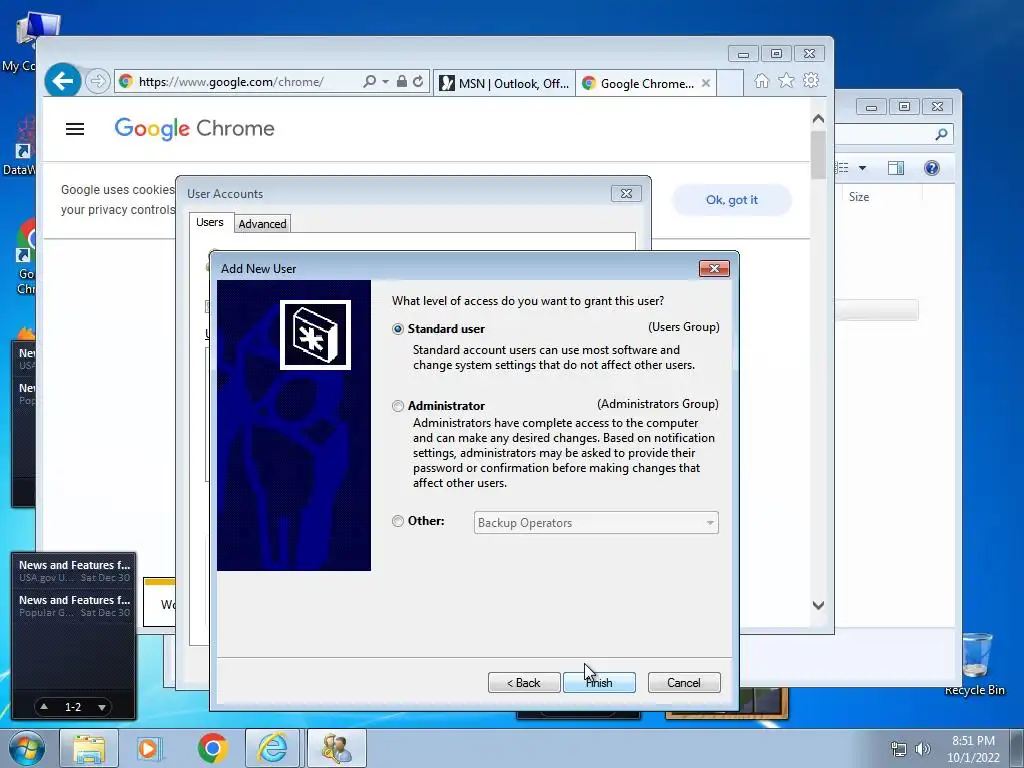Open the Internet Explorer Tools gear
This screenshot has width=1024, height=768.
(811, 80)
